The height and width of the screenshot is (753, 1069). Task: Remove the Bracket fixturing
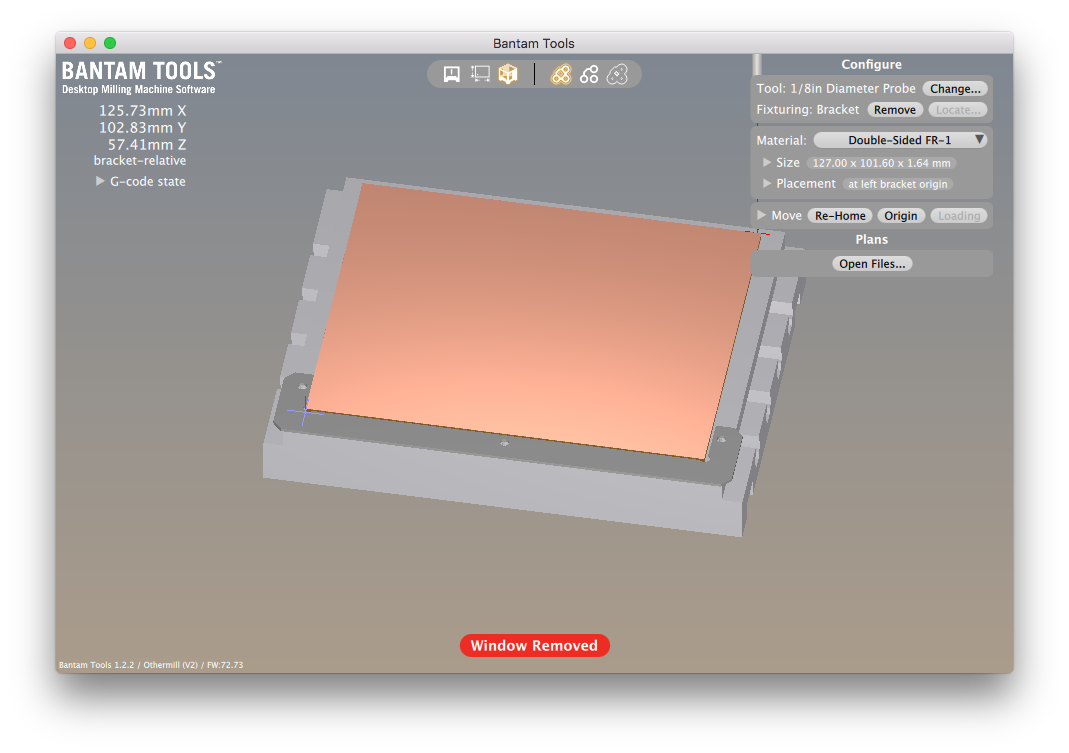(894, 110)
